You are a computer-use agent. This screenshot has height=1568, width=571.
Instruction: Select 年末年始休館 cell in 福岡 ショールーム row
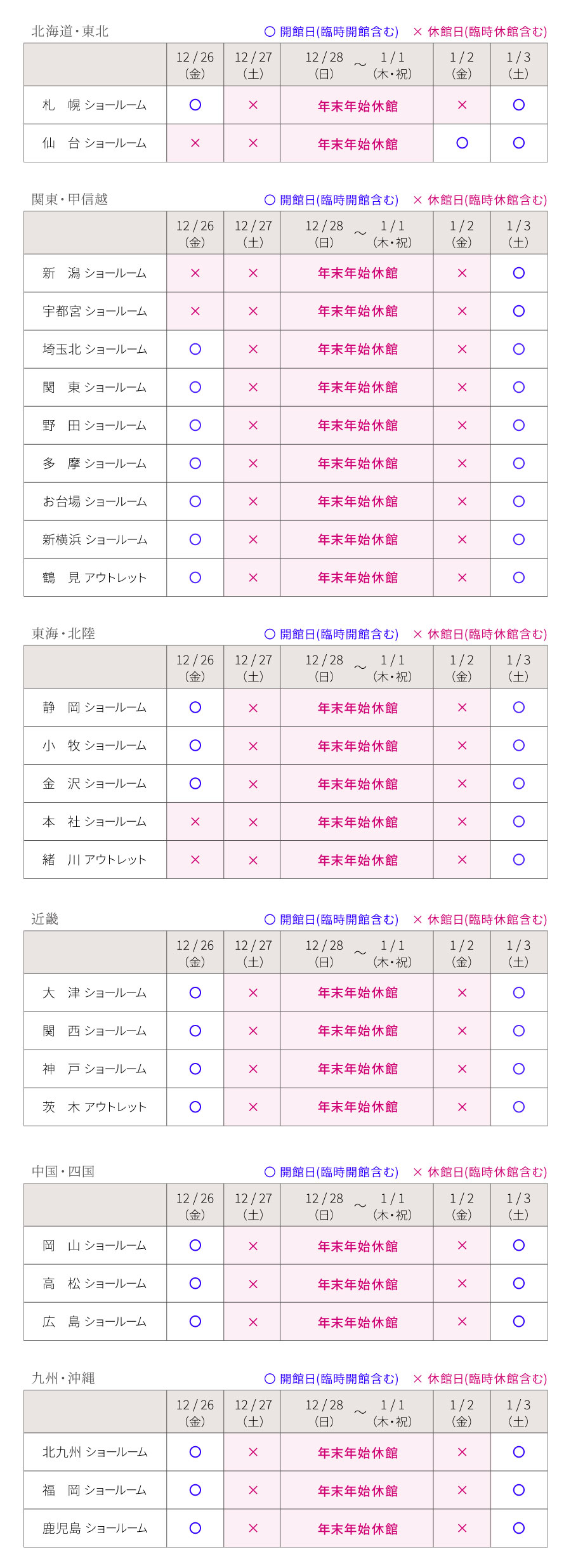(357, 1491)
